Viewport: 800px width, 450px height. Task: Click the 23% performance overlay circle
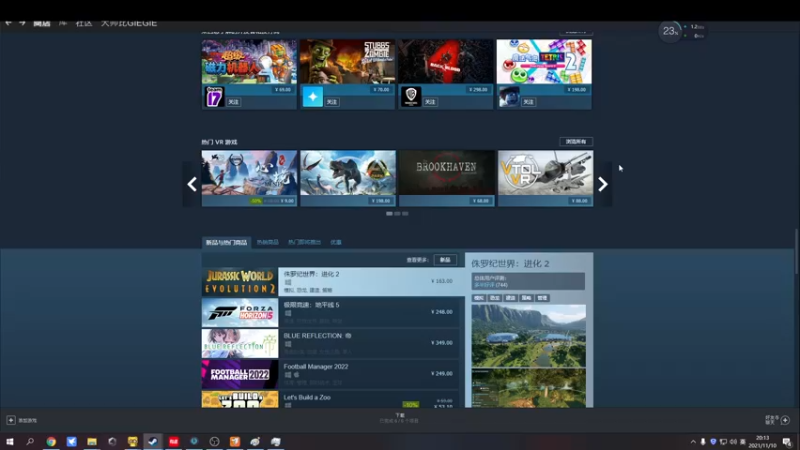[x=670, y=32]
